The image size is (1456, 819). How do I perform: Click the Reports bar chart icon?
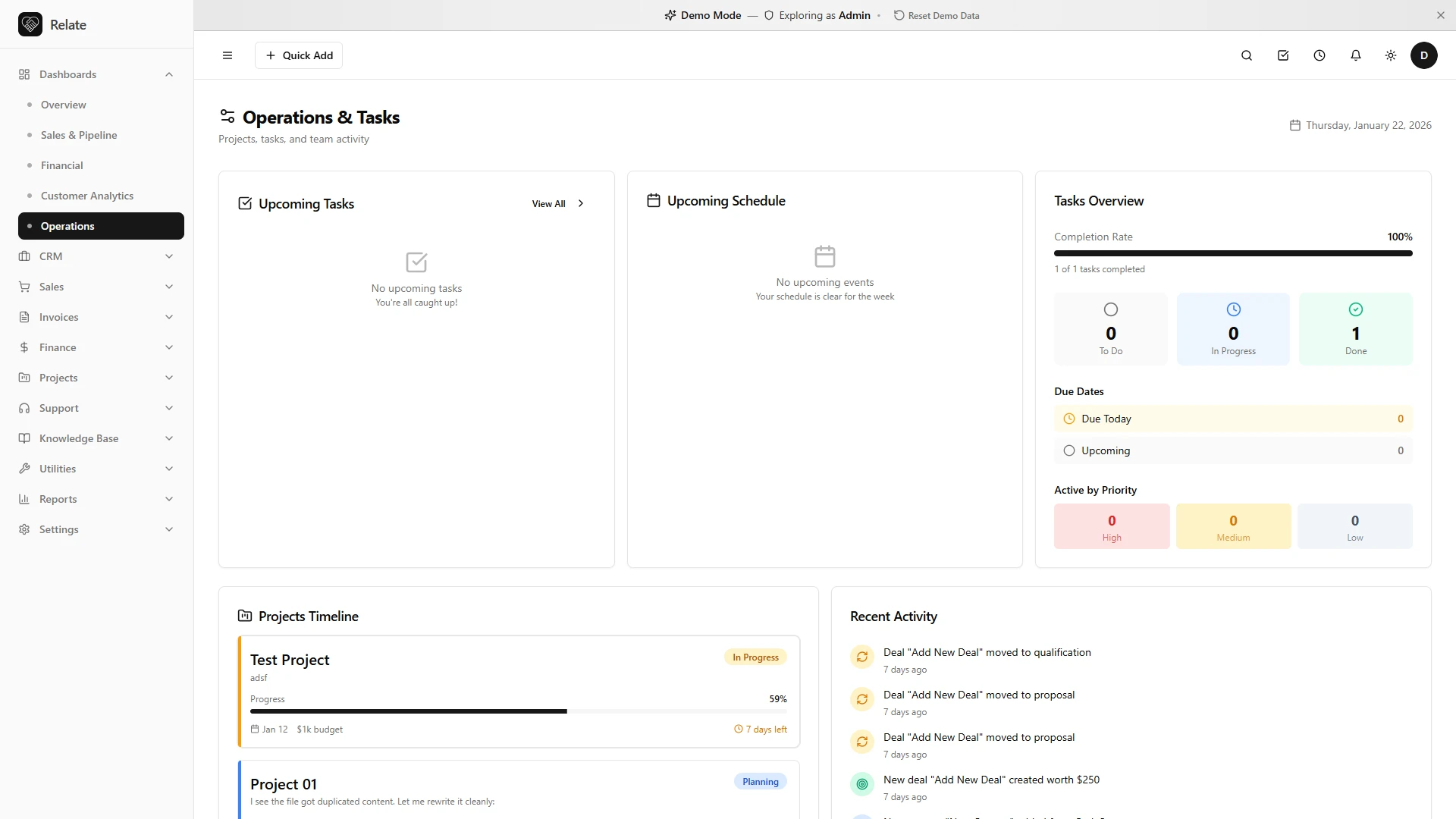pos(24,499)
